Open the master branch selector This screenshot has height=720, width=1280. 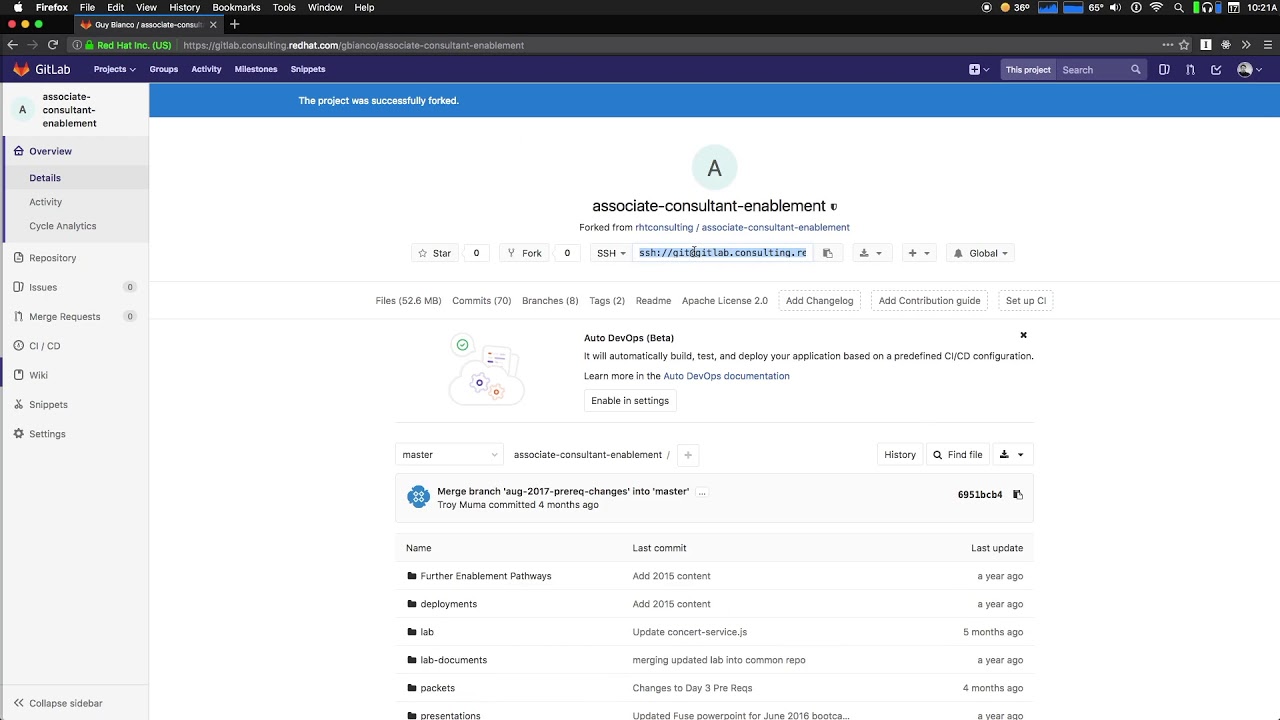point(449,455)
